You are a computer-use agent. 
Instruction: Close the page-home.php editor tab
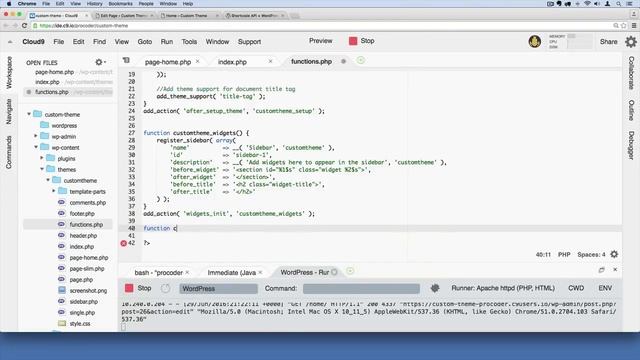[x=198, y=61]
